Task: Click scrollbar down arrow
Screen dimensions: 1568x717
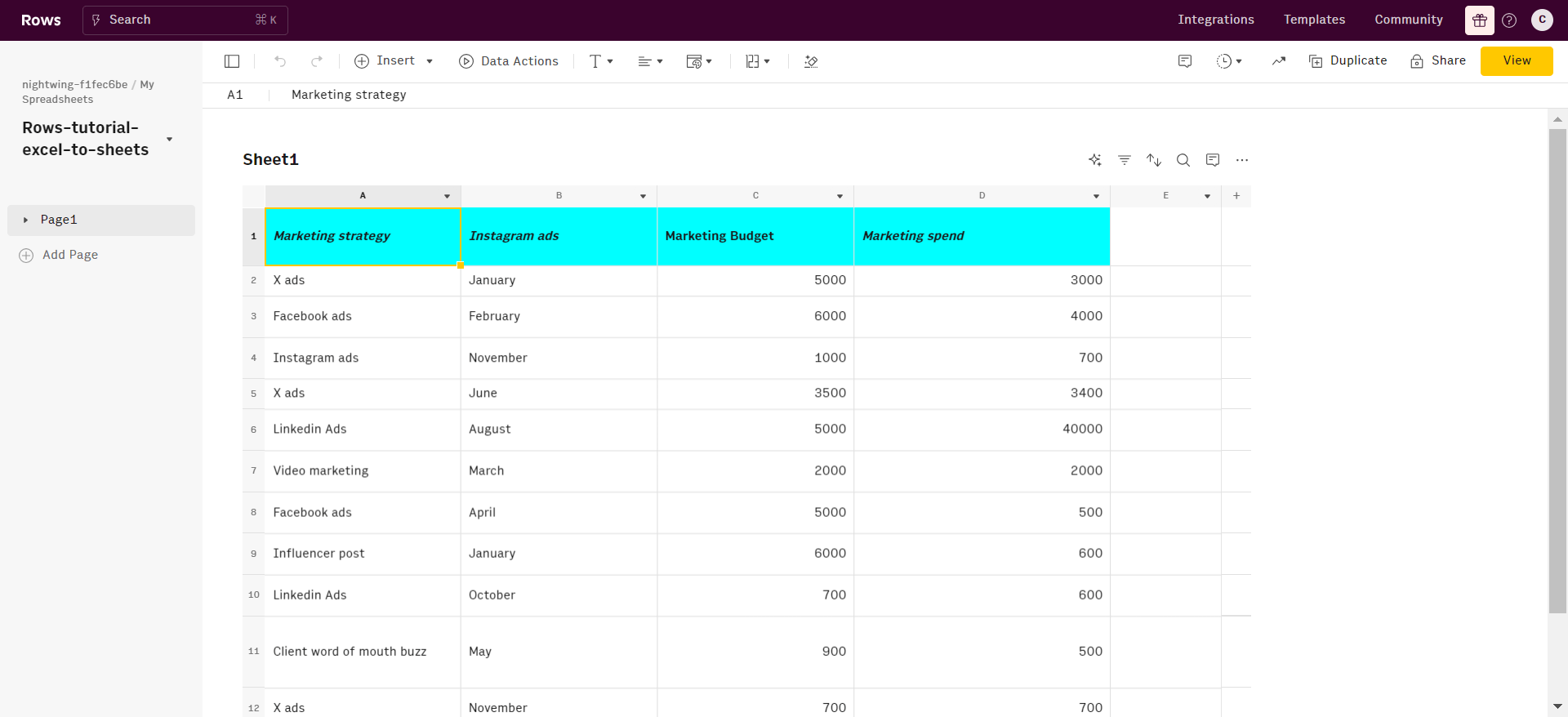Action: pyautogui.click(x=1557, y=706)
